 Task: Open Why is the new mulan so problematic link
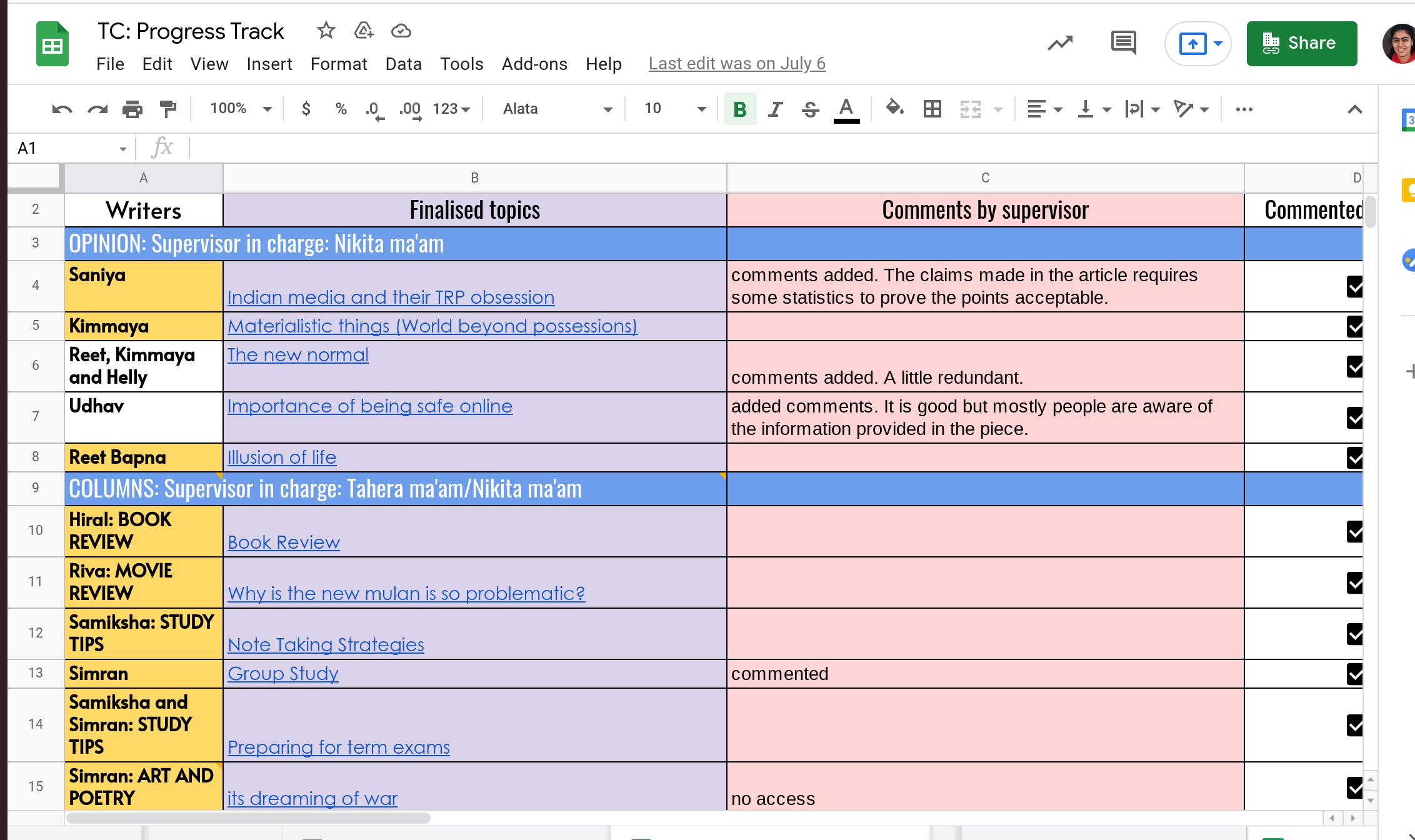[x=406, y=594]
